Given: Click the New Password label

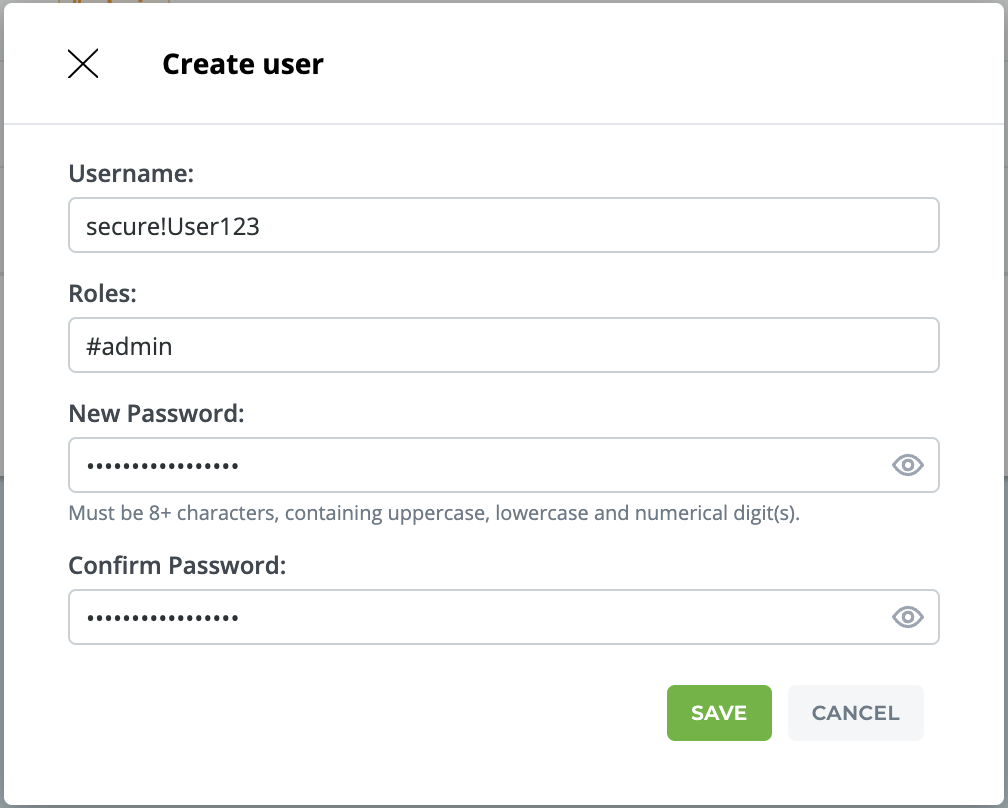Looking at the screenshot, I should click(156, 413).
